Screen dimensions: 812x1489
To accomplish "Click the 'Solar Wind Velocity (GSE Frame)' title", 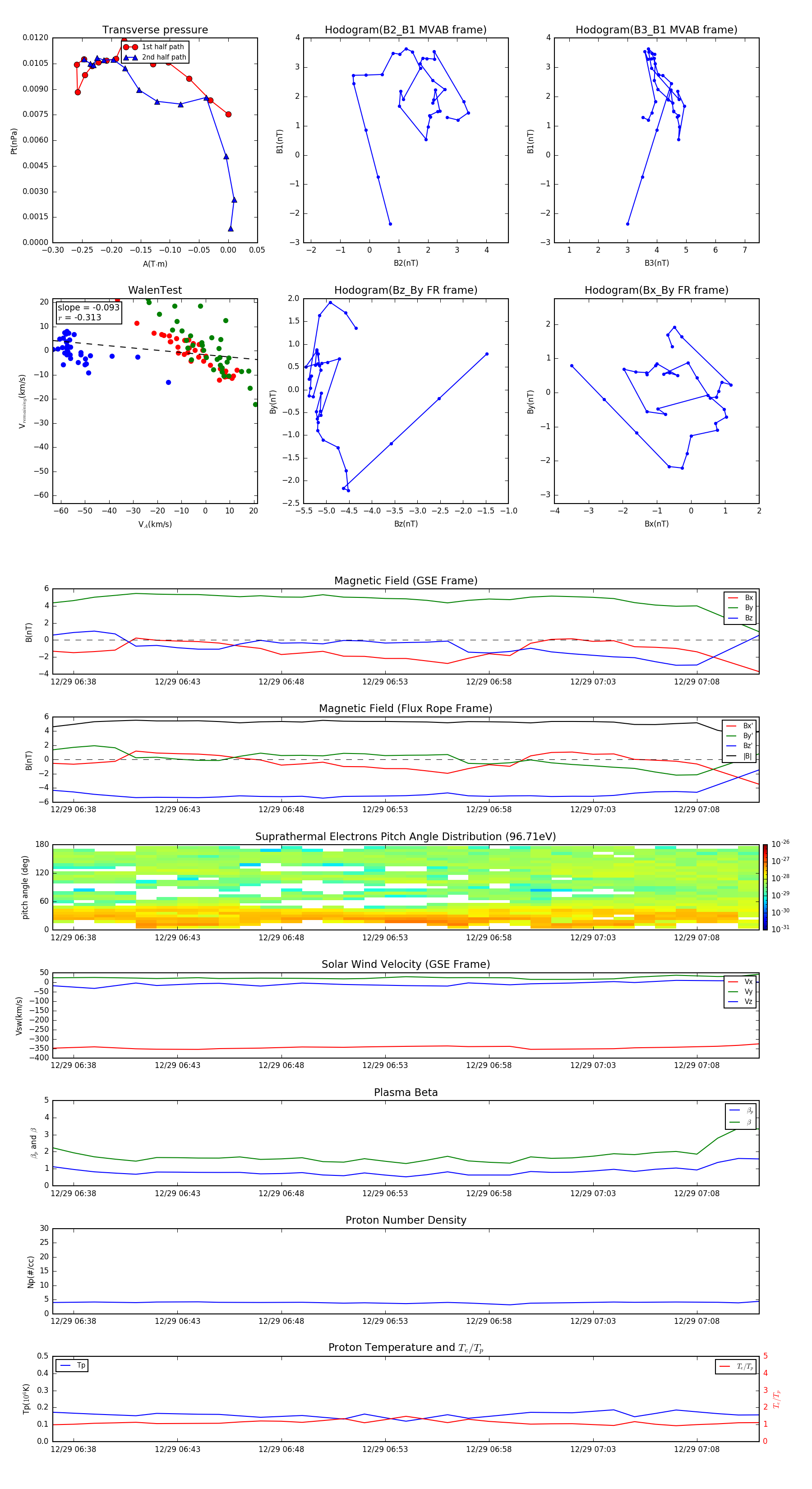I will (x=406, y=964).
